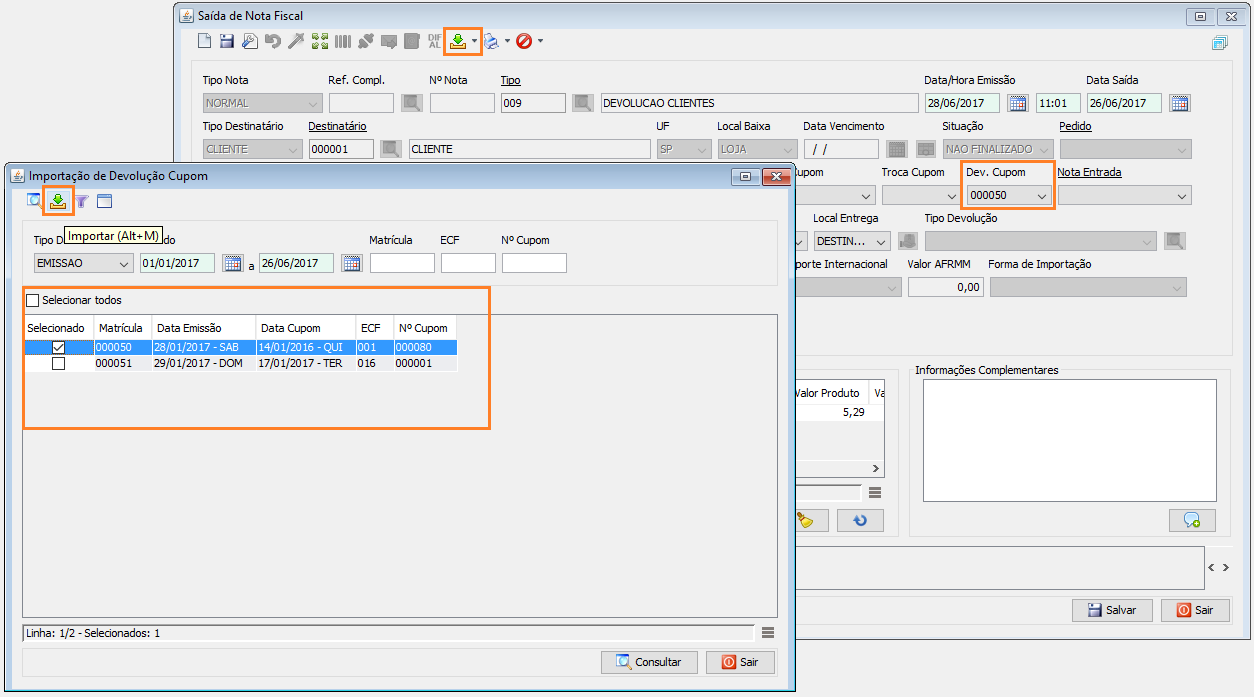This screenshot has height=697, width=1254.
Task: Click the right scroll arrow under Valor Produto table
Action: click(876, 468)
